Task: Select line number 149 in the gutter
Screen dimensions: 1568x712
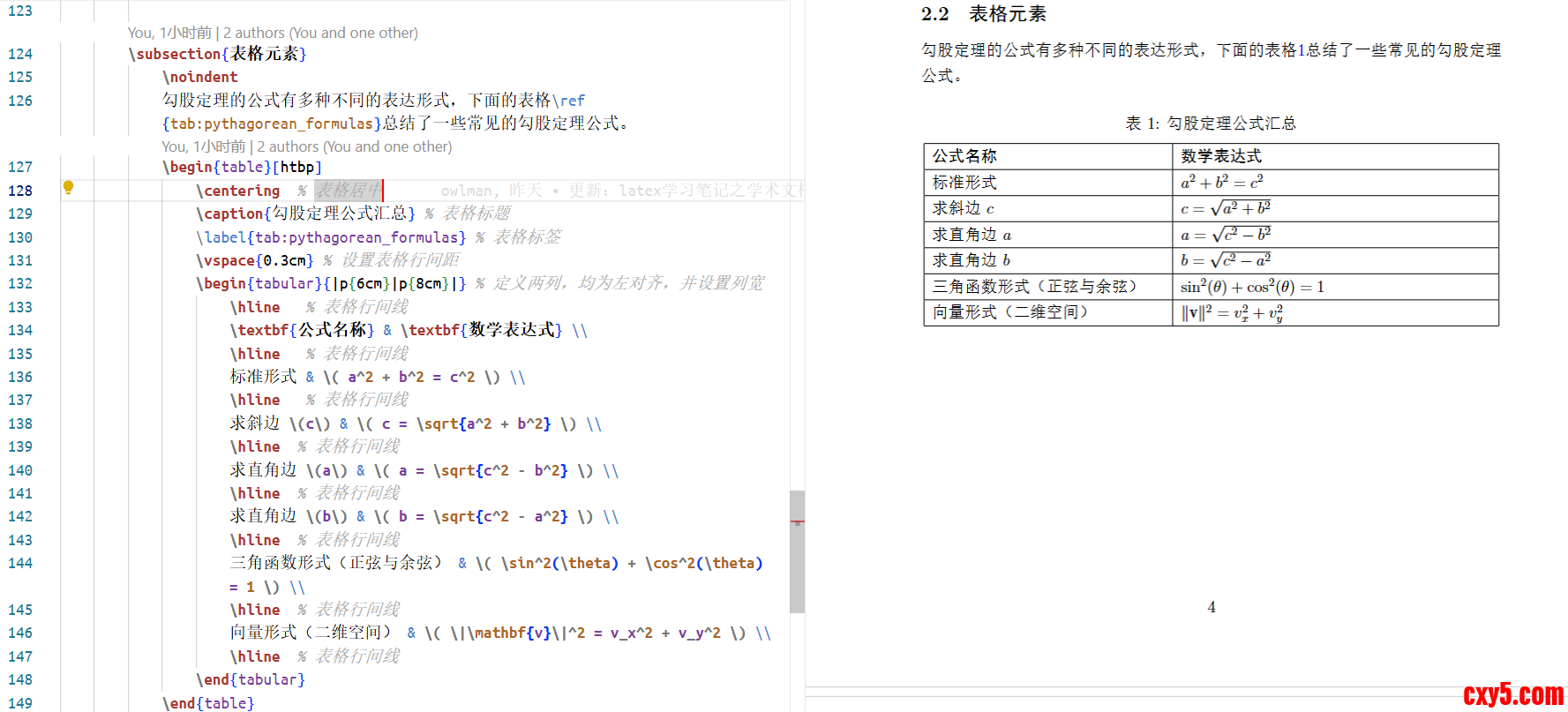Action: [20, 703]
